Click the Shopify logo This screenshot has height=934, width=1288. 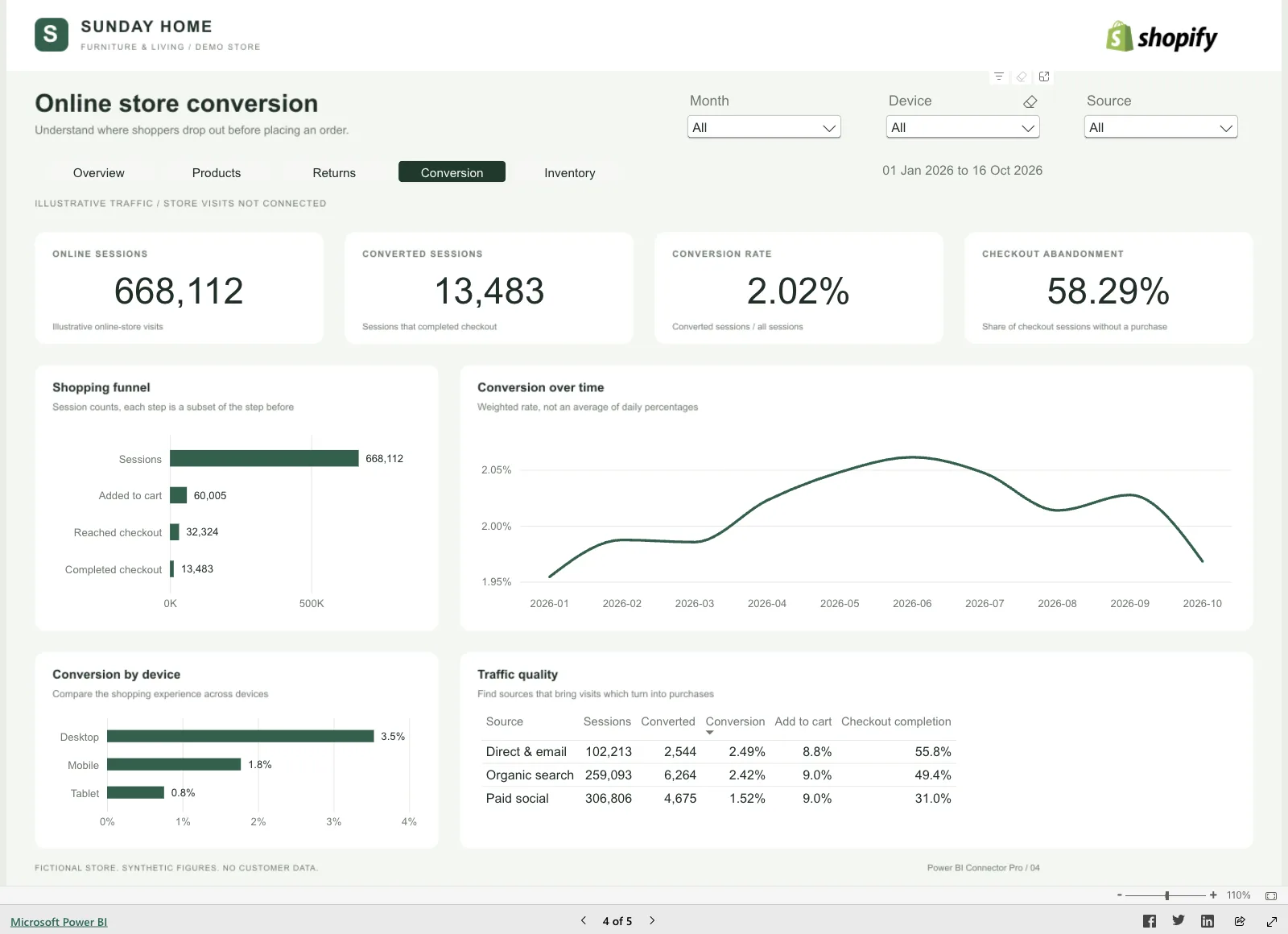pos(1162,37)
